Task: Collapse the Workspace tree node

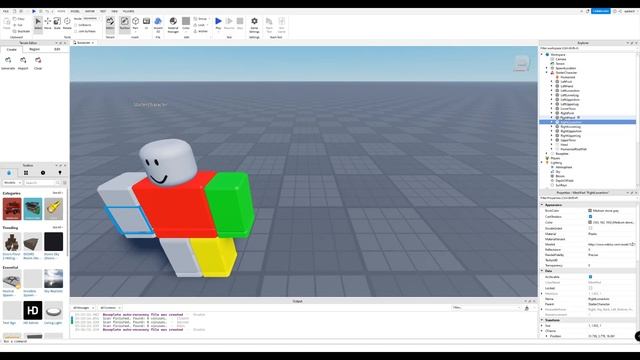Action: [542, 54]
